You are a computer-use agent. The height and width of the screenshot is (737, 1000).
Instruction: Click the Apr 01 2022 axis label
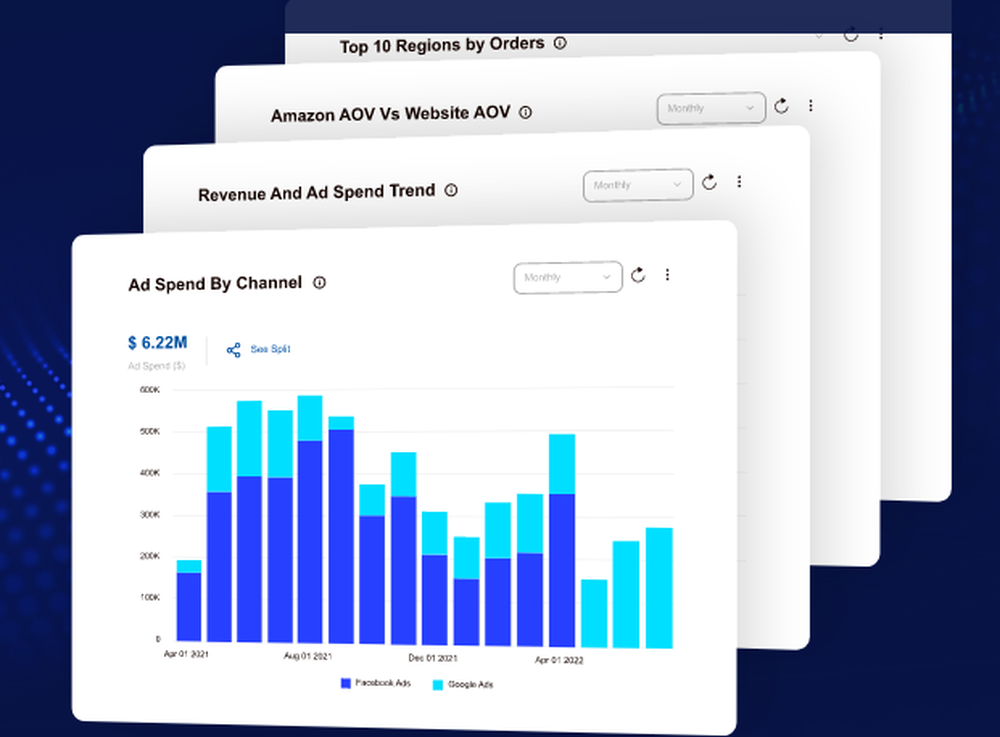coord(559,660)
